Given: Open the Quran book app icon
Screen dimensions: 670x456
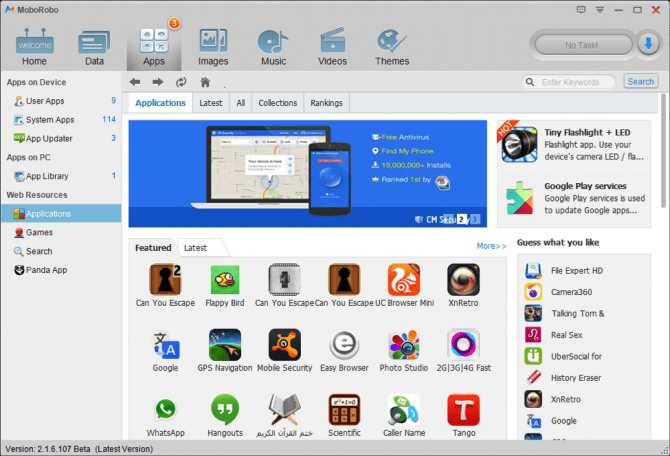Looking at the screenshot, I should pos(285,415).
